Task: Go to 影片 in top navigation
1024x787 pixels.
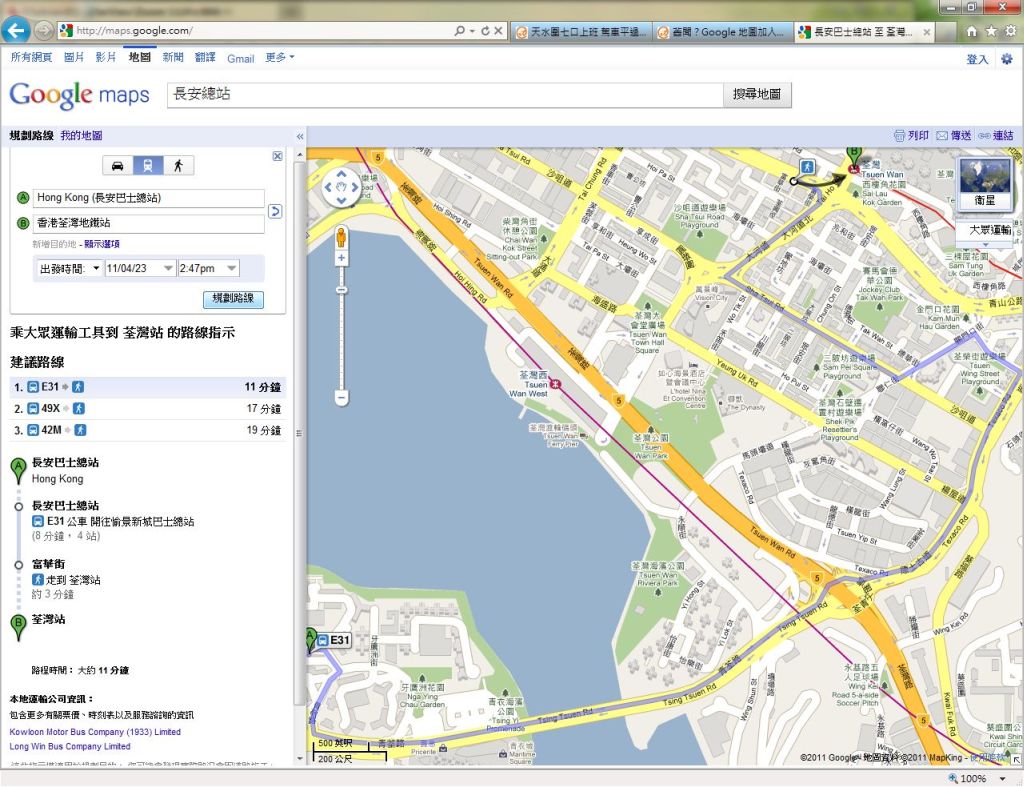Action: point(106,57)
